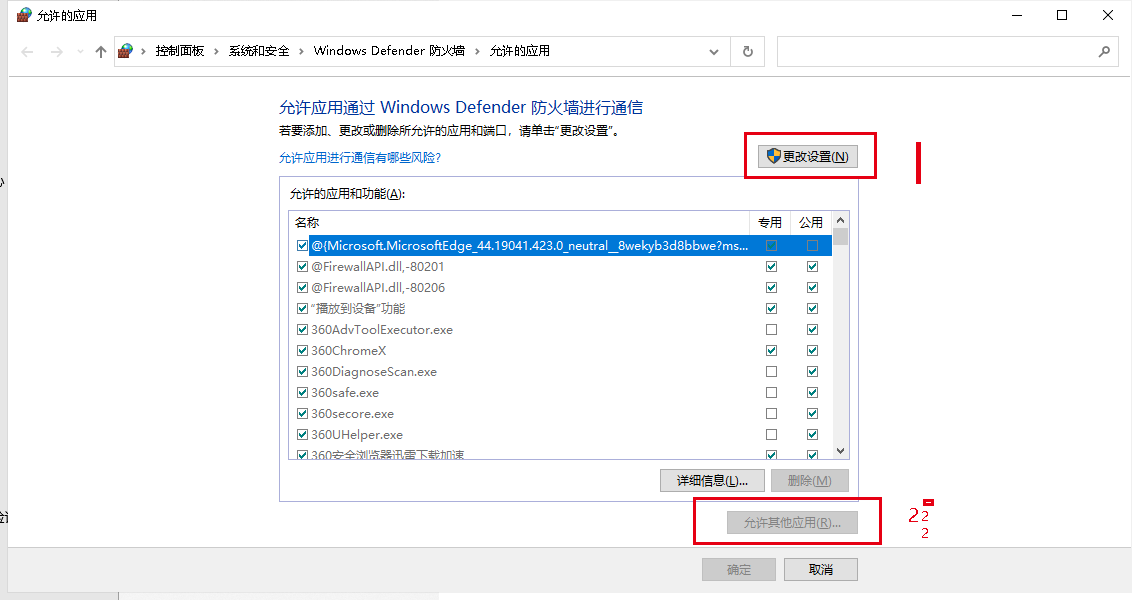Toggle enabled checkbox for 360ChromeX

click(x=302, y=351)
